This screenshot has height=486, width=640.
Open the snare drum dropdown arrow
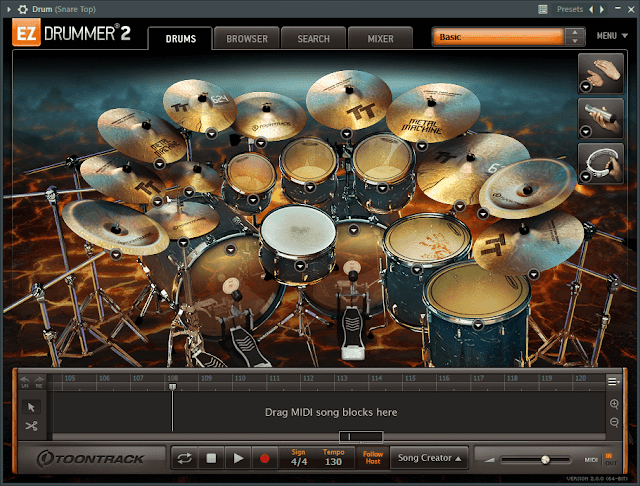(x=300, y=266)
